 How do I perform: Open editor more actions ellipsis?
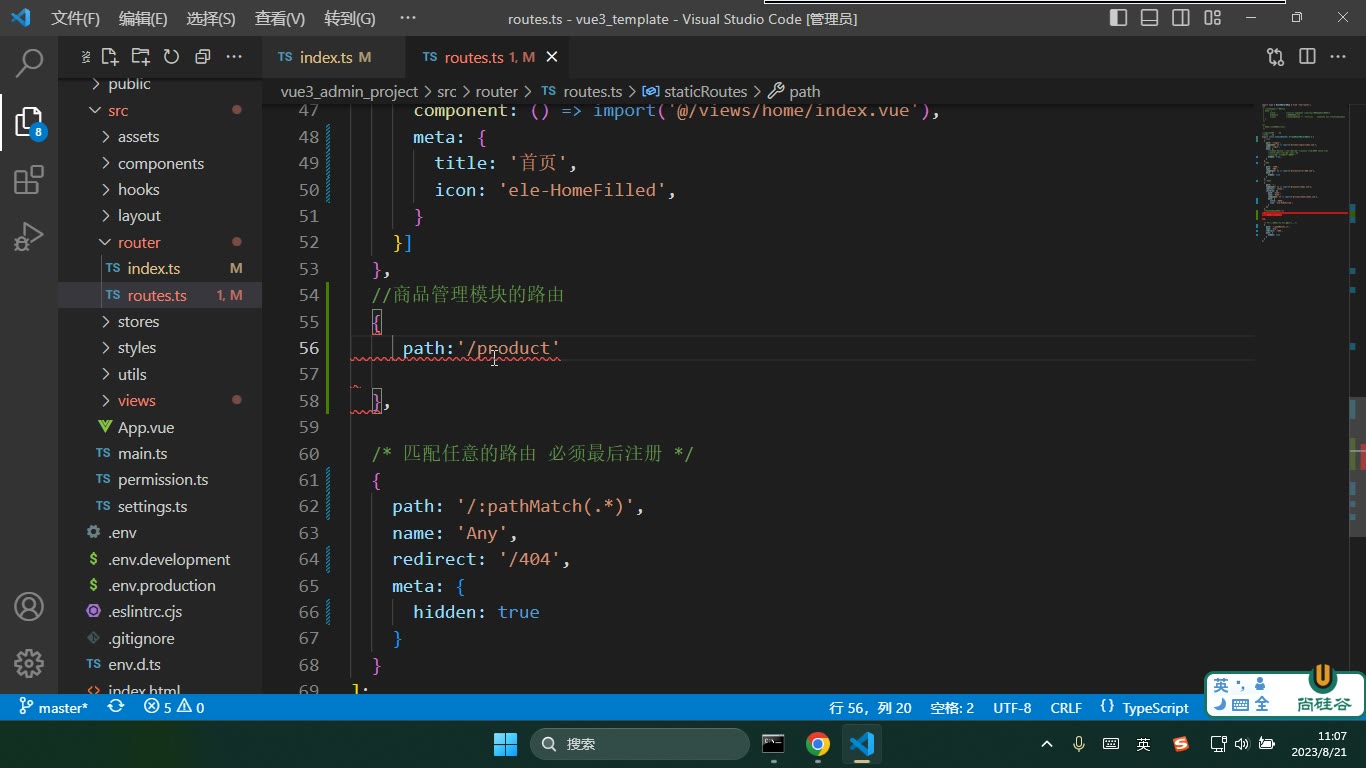[1338, 57]
